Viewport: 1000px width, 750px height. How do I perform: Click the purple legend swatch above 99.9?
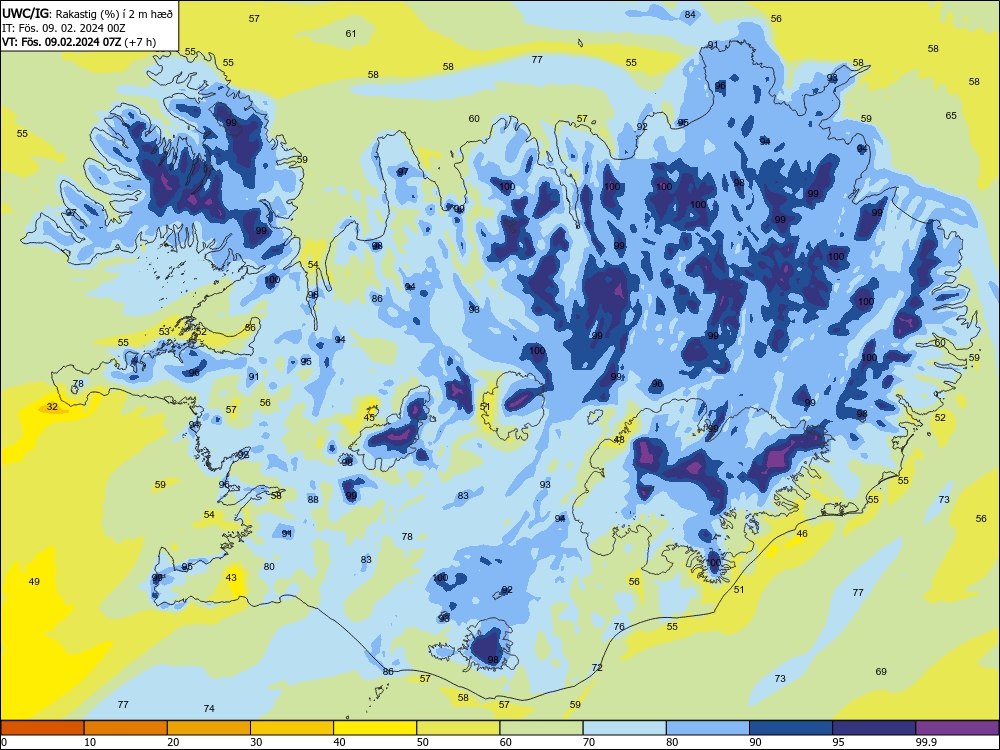pos(957,728)
